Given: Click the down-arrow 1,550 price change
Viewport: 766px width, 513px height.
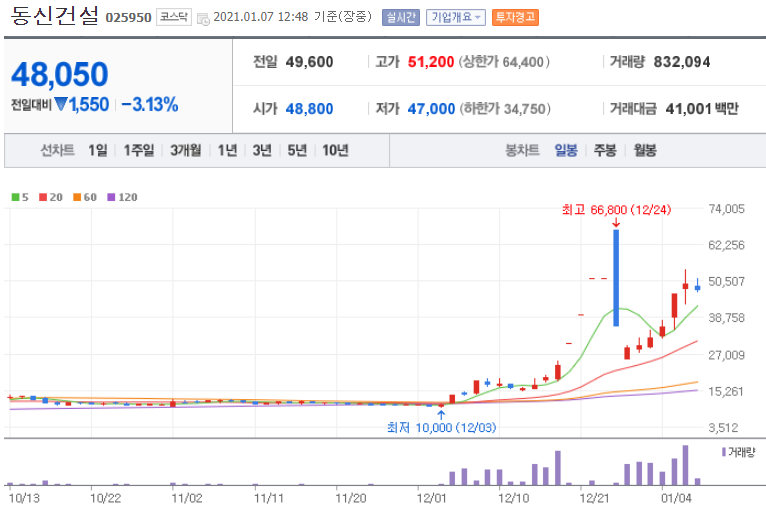Looking at the screenshot, I should 82,105.
